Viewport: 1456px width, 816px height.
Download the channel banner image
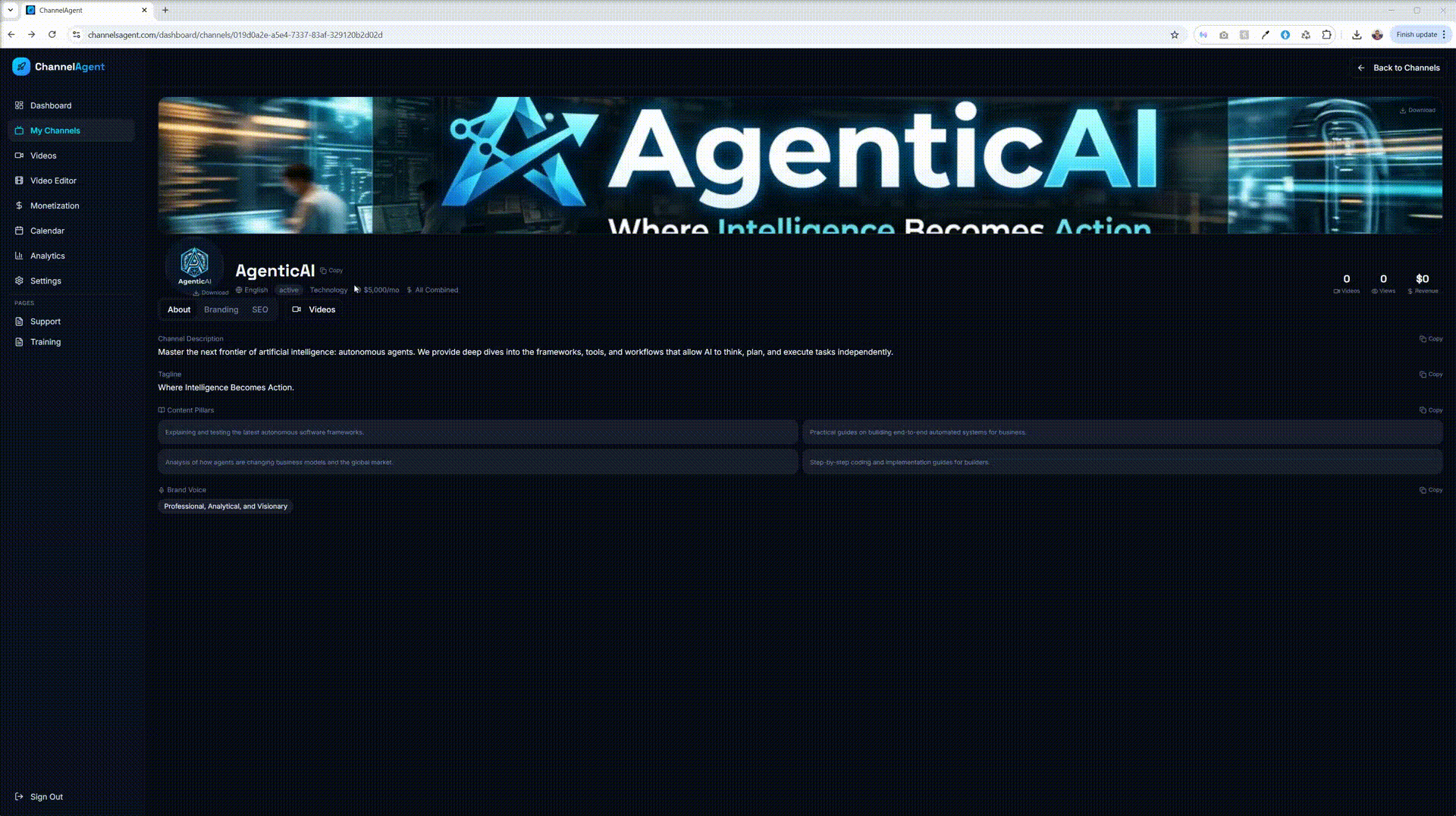click(1417, 111)
